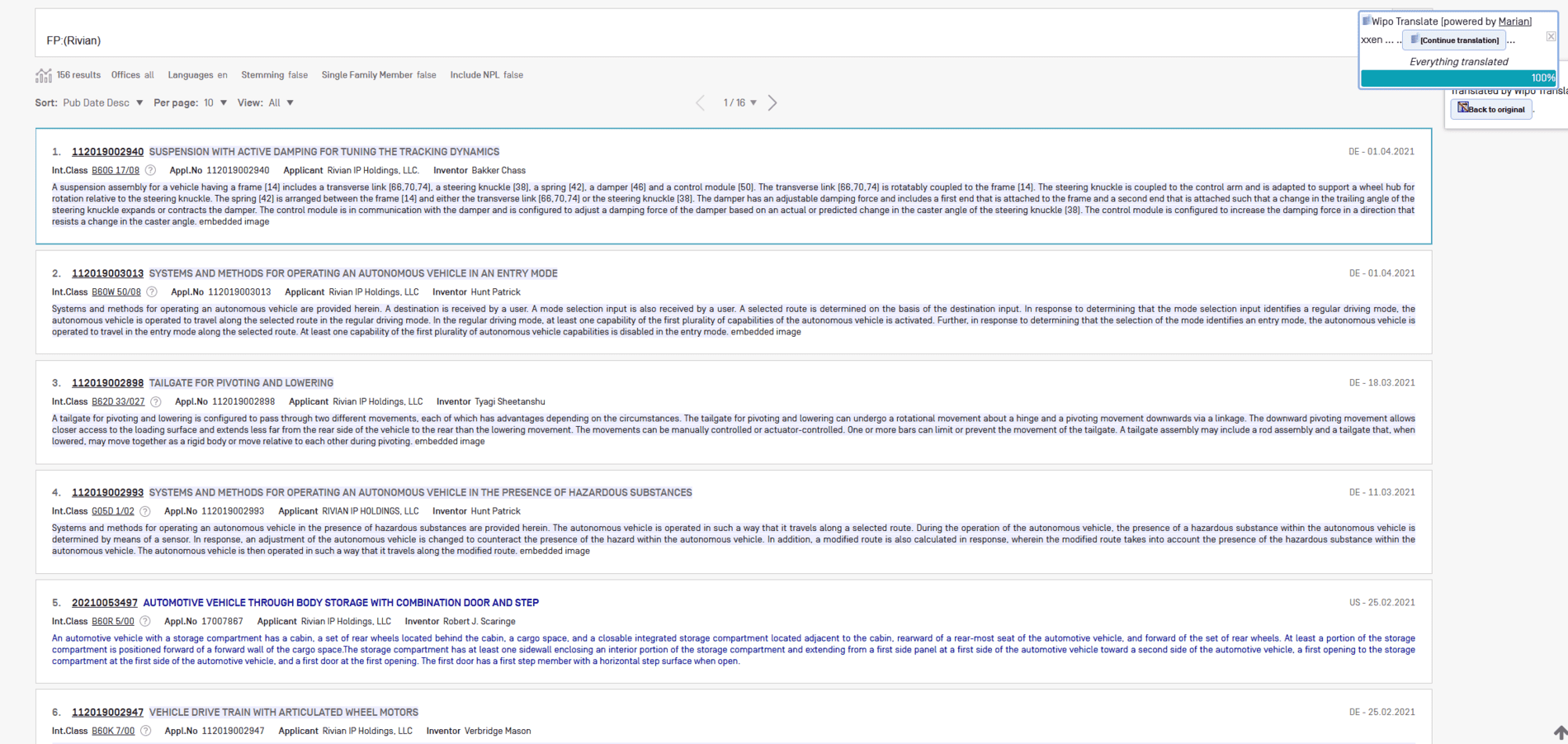
Task: Open patent 112019003013
Action: (x=107, y=273)
